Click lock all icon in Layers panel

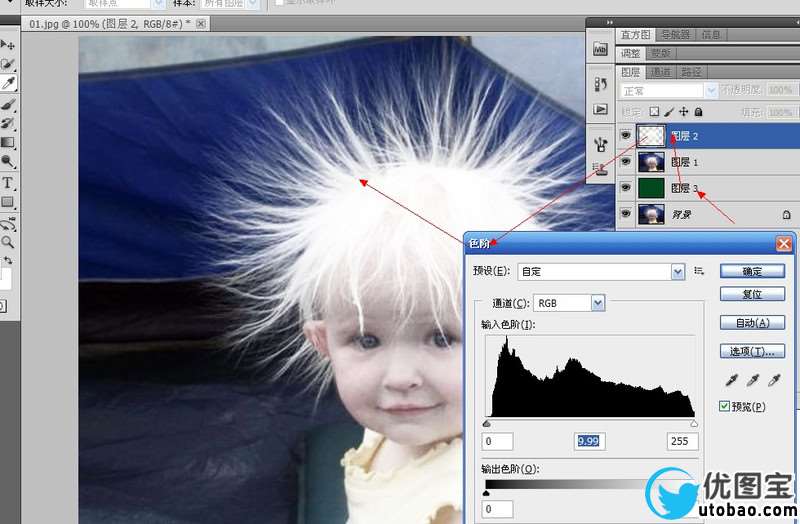pyautogui.click(x=698, y=111)
